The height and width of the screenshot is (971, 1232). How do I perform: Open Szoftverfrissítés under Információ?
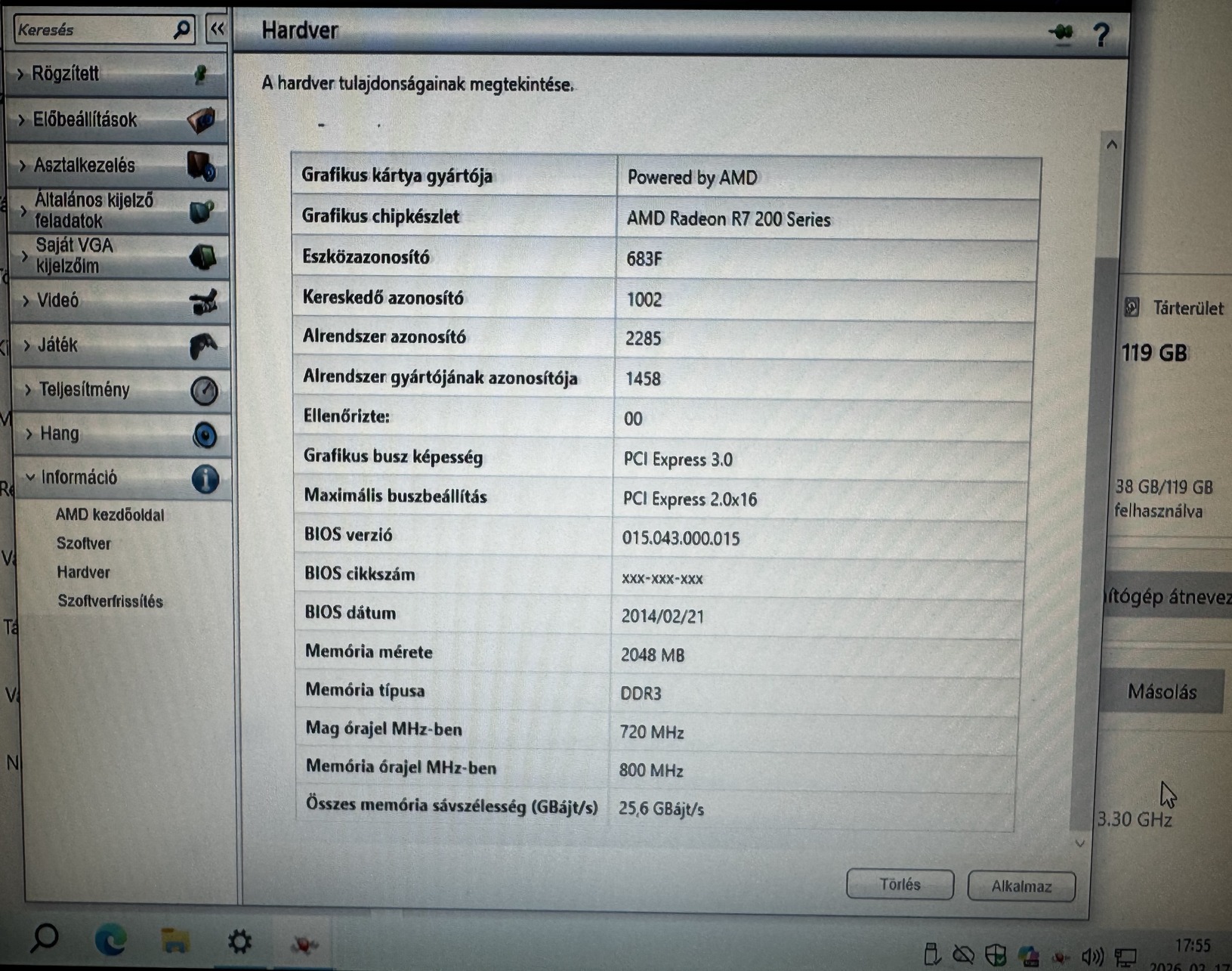pos(110,601)
